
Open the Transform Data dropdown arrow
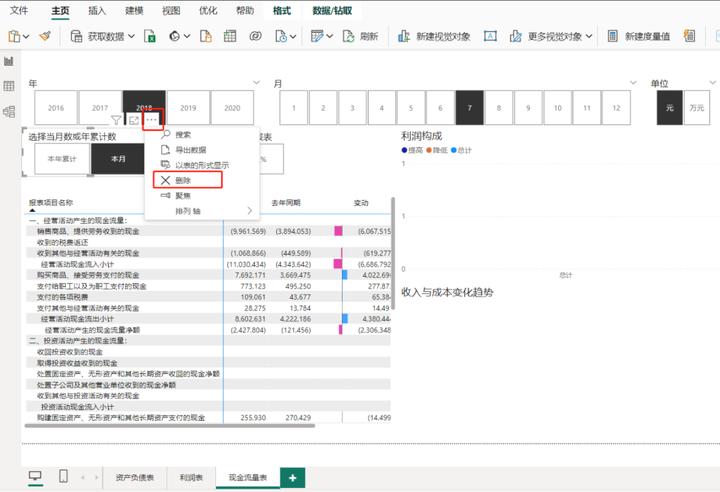coord(329,36)
